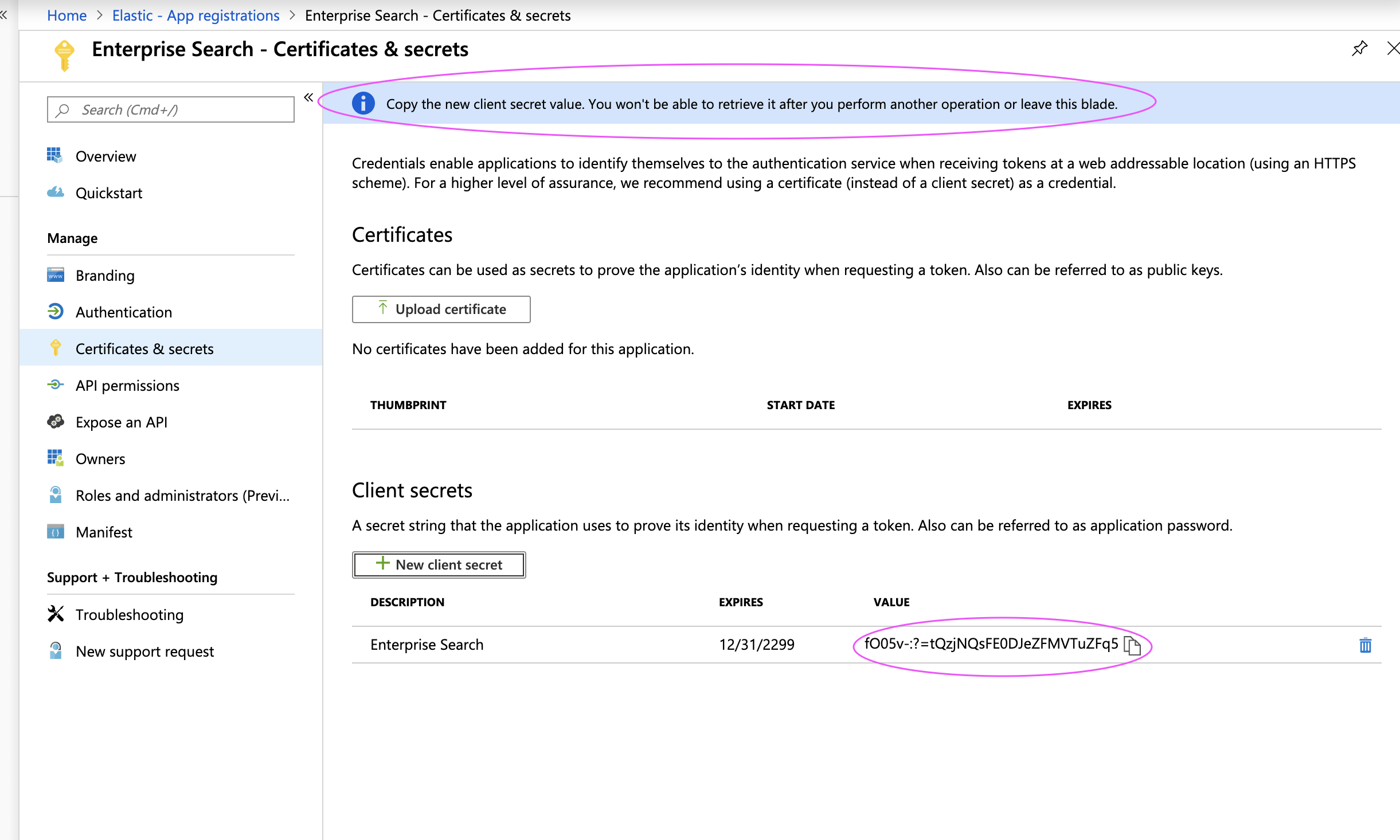Open the Branding menu item
The width and height of the screenshot is (1400, 840).
105,276
